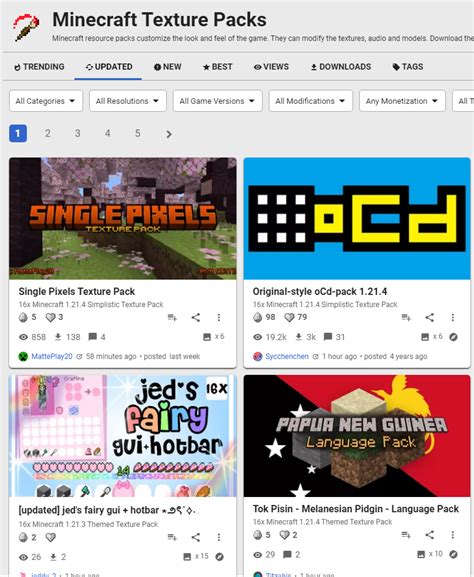Image resolution: width=474 pixels, height=577 pixels.
Task: Open Papua New Guinea Language Pack thumbnail
Action: point(357,436)
